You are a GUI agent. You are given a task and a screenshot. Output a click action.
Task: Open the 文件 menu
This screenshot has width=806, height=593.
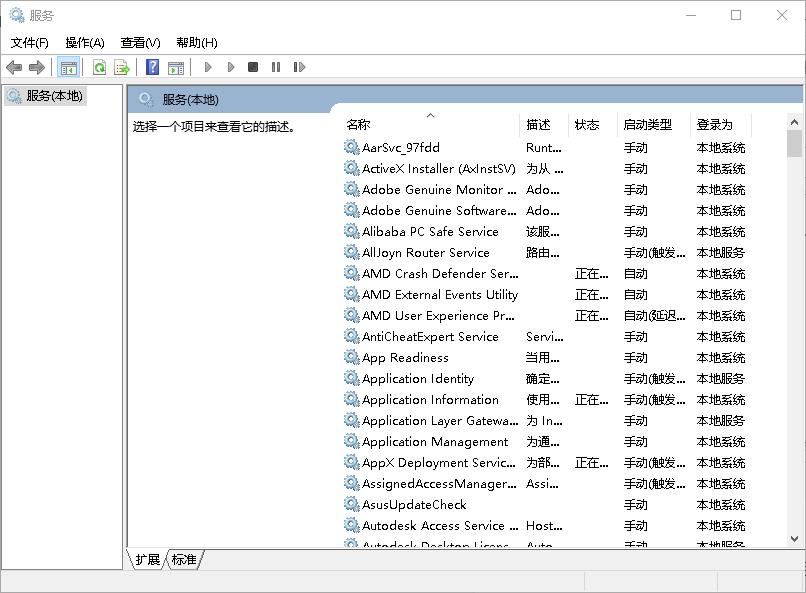click(29, 42)
